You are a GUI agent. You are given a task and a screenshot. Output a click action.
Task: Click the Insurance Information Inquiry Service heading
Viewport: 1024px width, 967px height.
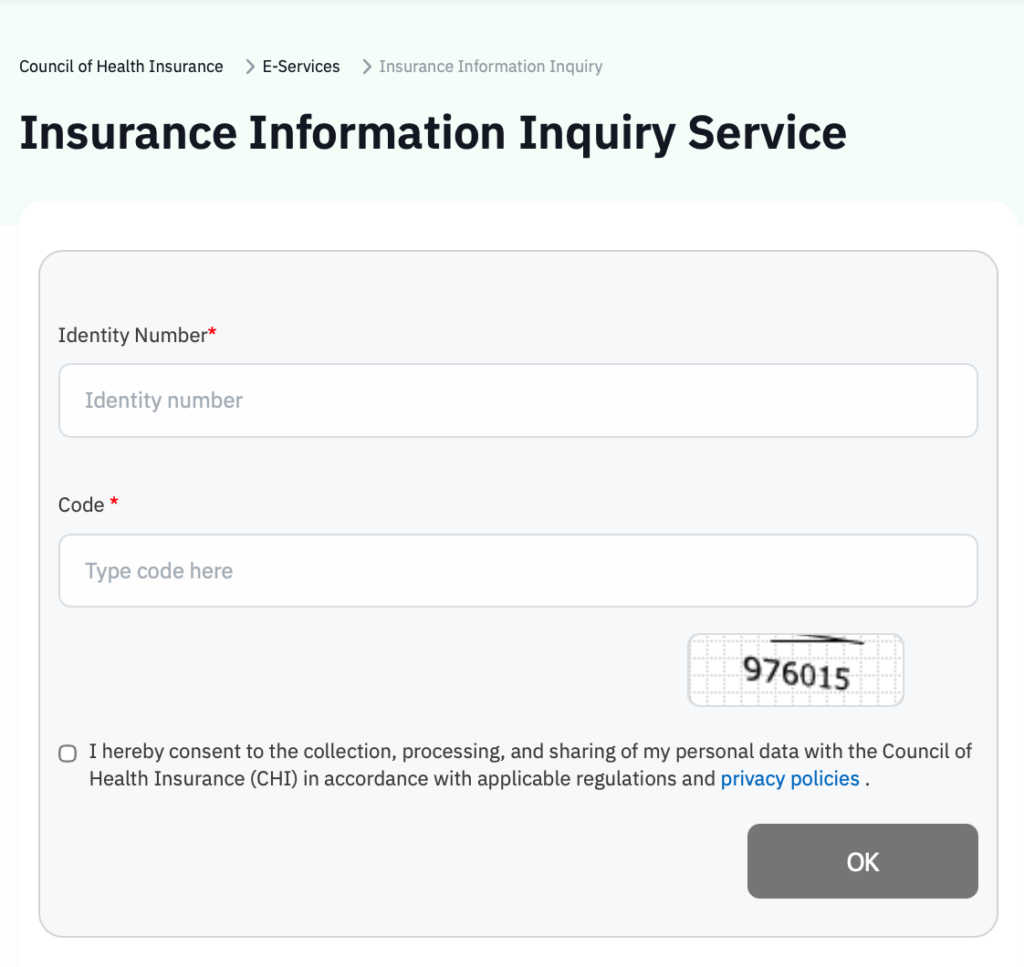coord(432,134)
